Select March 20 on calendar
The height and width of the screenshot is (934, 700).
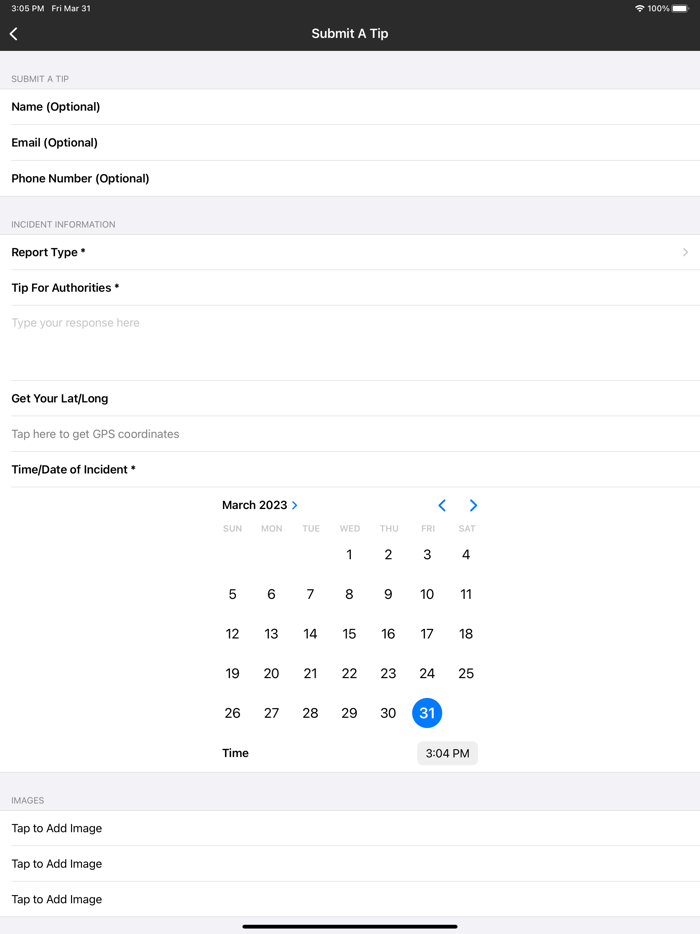(271, 673)
